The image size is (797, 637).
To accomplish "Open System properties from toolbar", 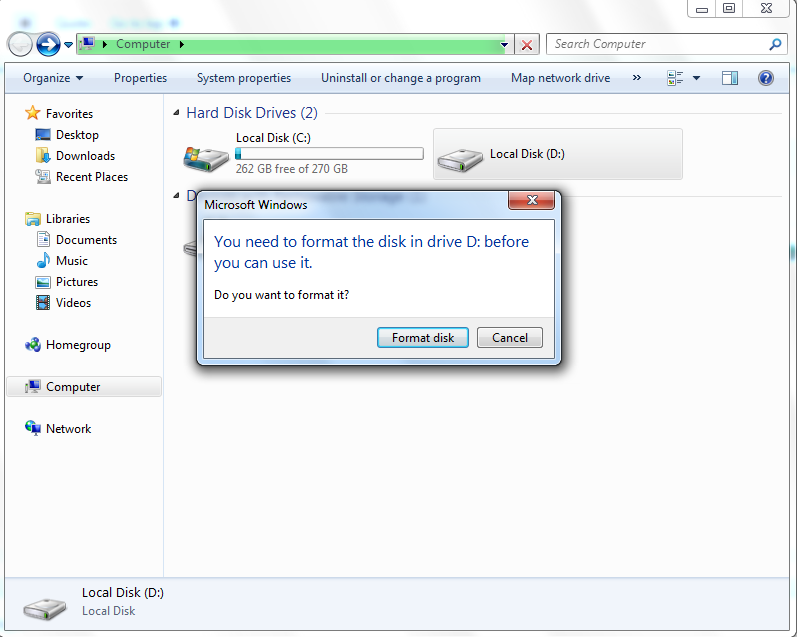I will [244, 78].
